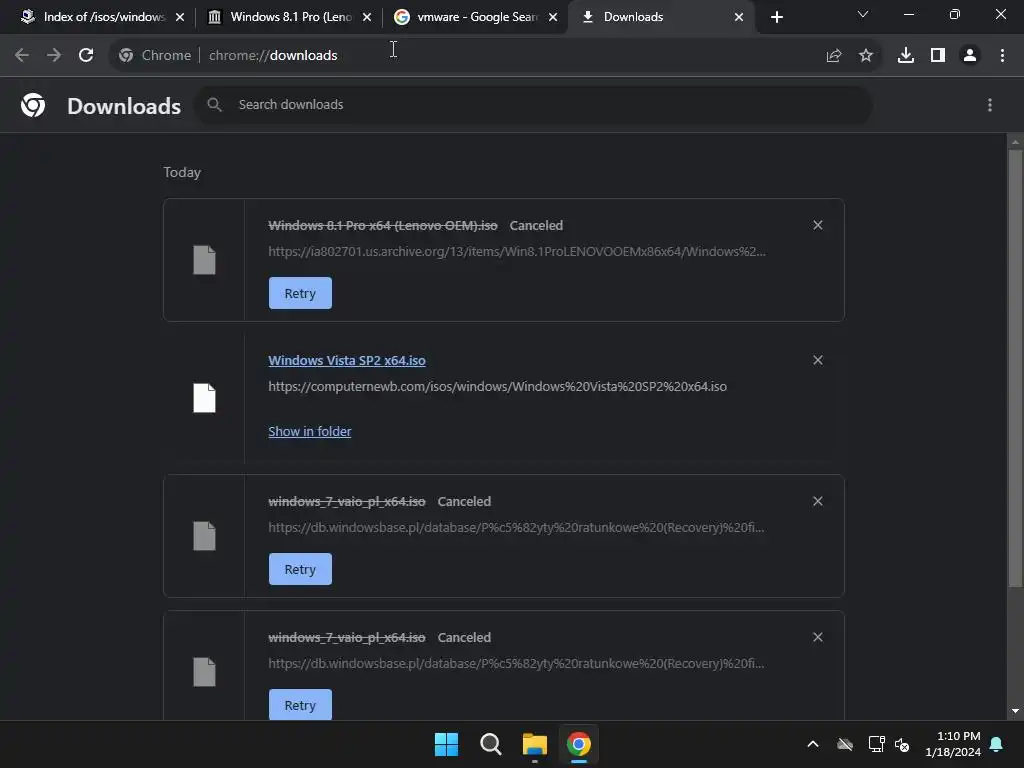Close the vmware Google Search tab

point(553,17)
